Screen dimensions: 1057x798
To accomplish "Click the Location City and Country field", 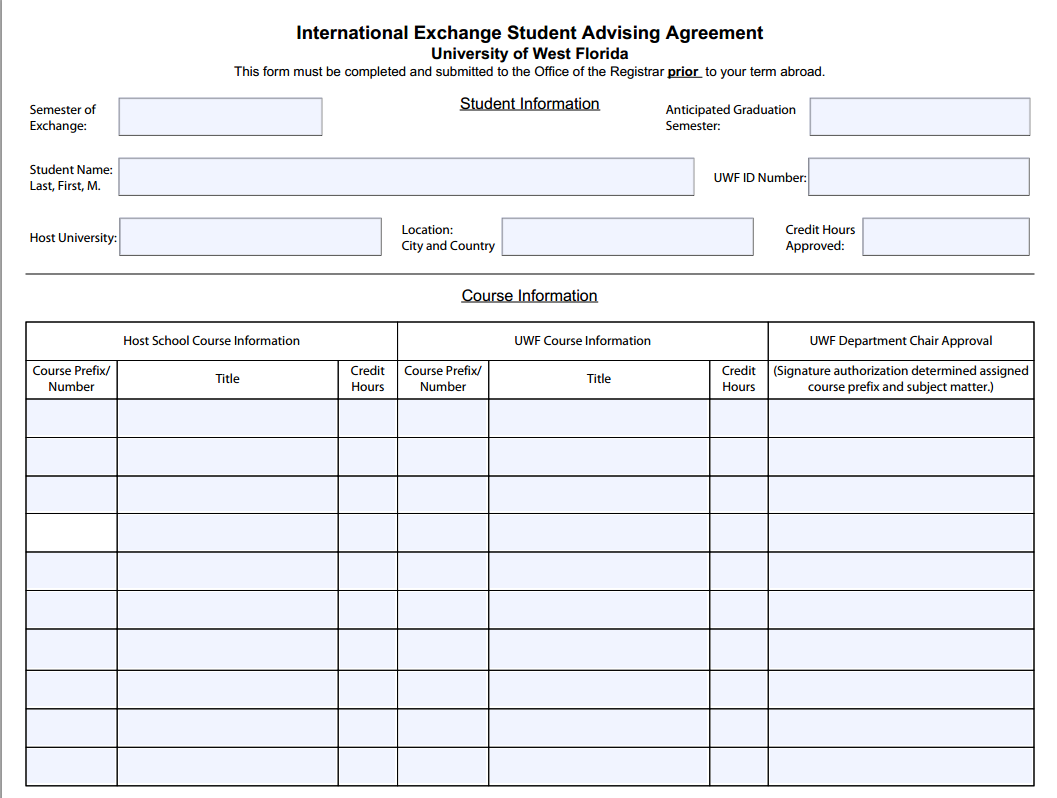I will [628, 237].
